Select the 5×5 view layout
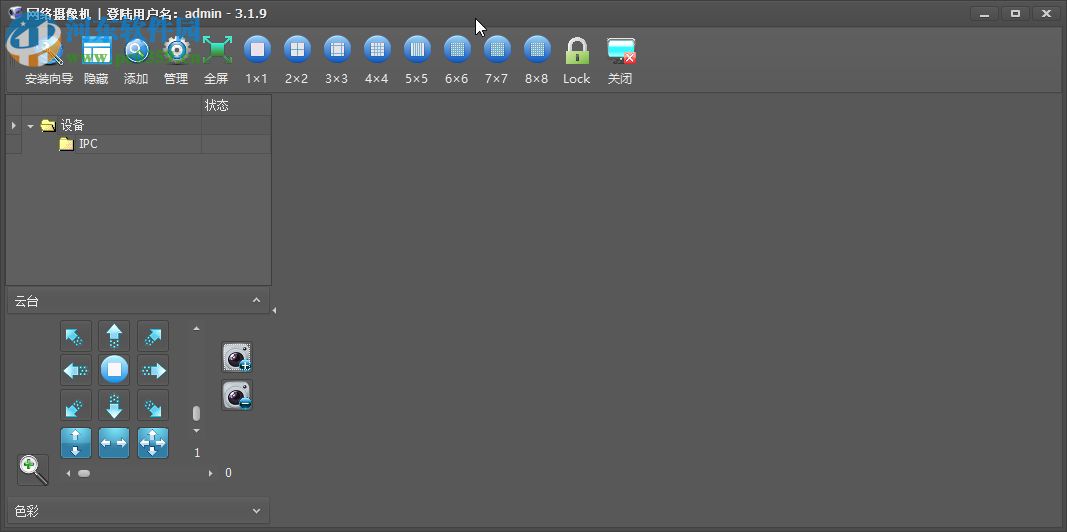 pos(416,60)
